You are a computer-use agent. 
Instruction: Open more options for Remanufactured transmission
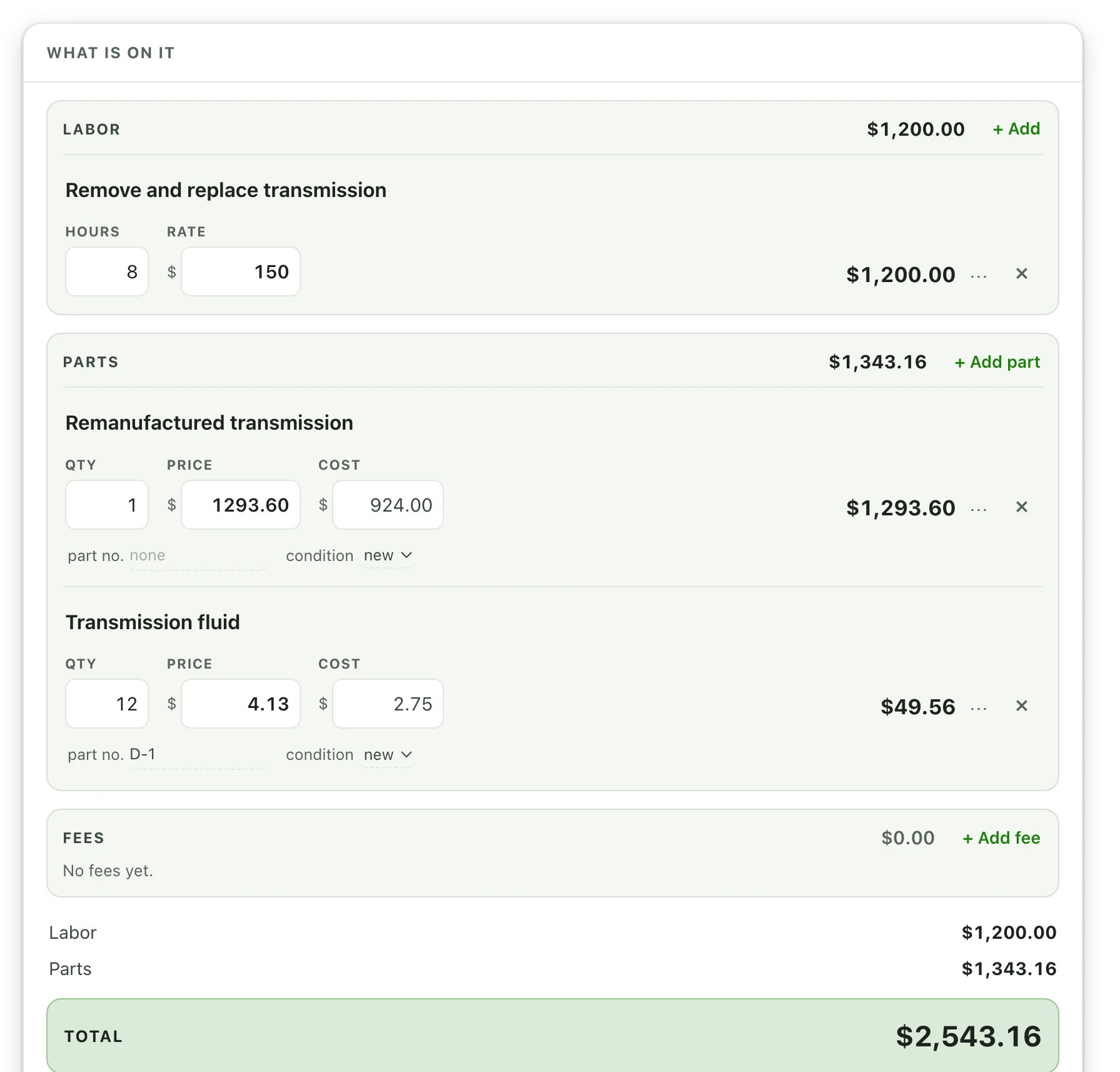[x=979, y=508]
